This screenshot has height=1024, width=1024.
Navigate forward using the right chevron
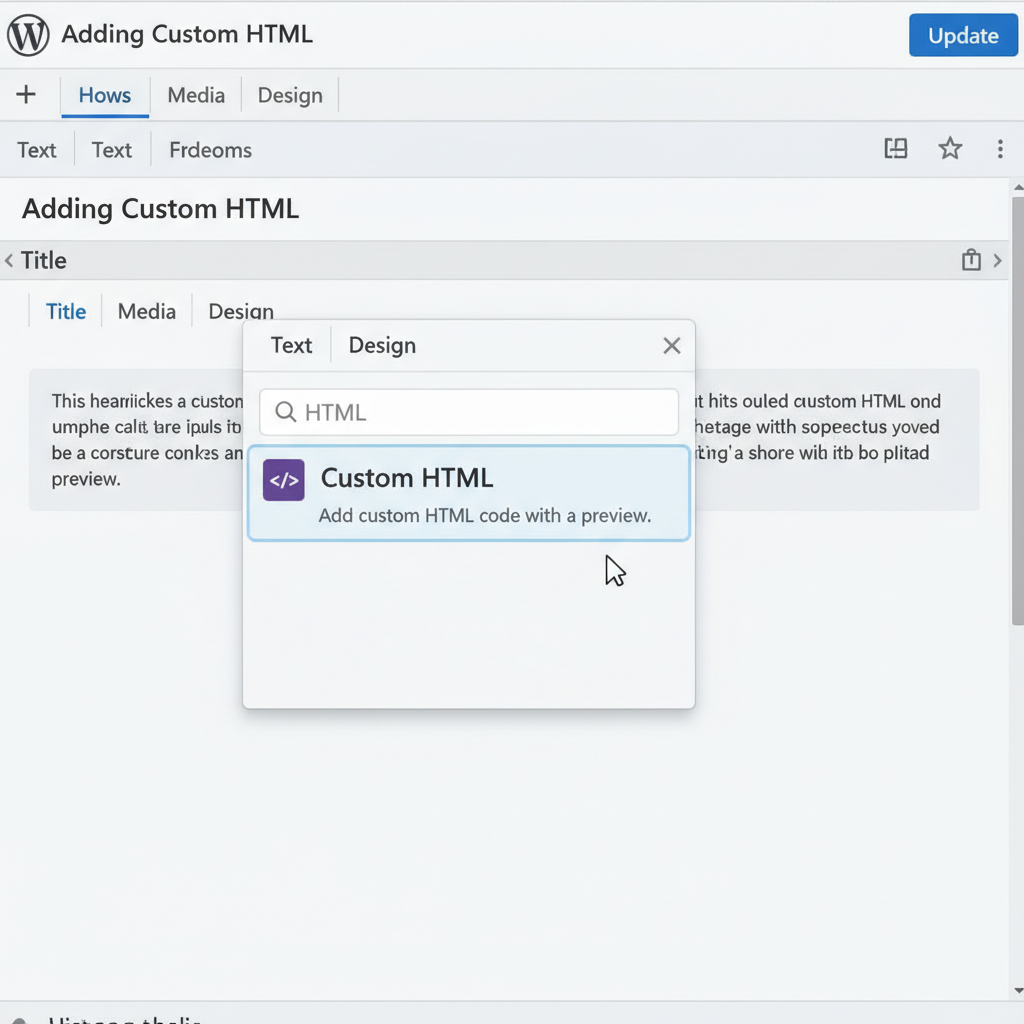997,260
